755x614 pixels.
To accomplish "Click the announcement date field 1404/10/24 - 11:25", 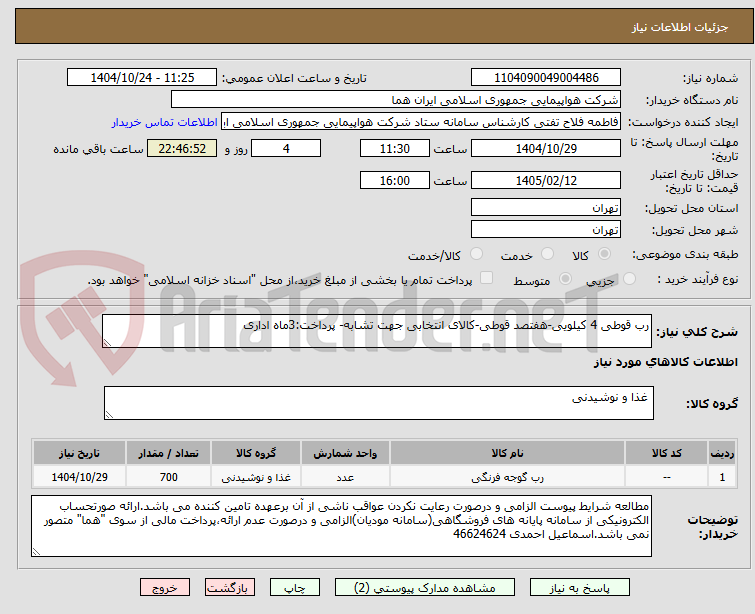I will (142, 77).
